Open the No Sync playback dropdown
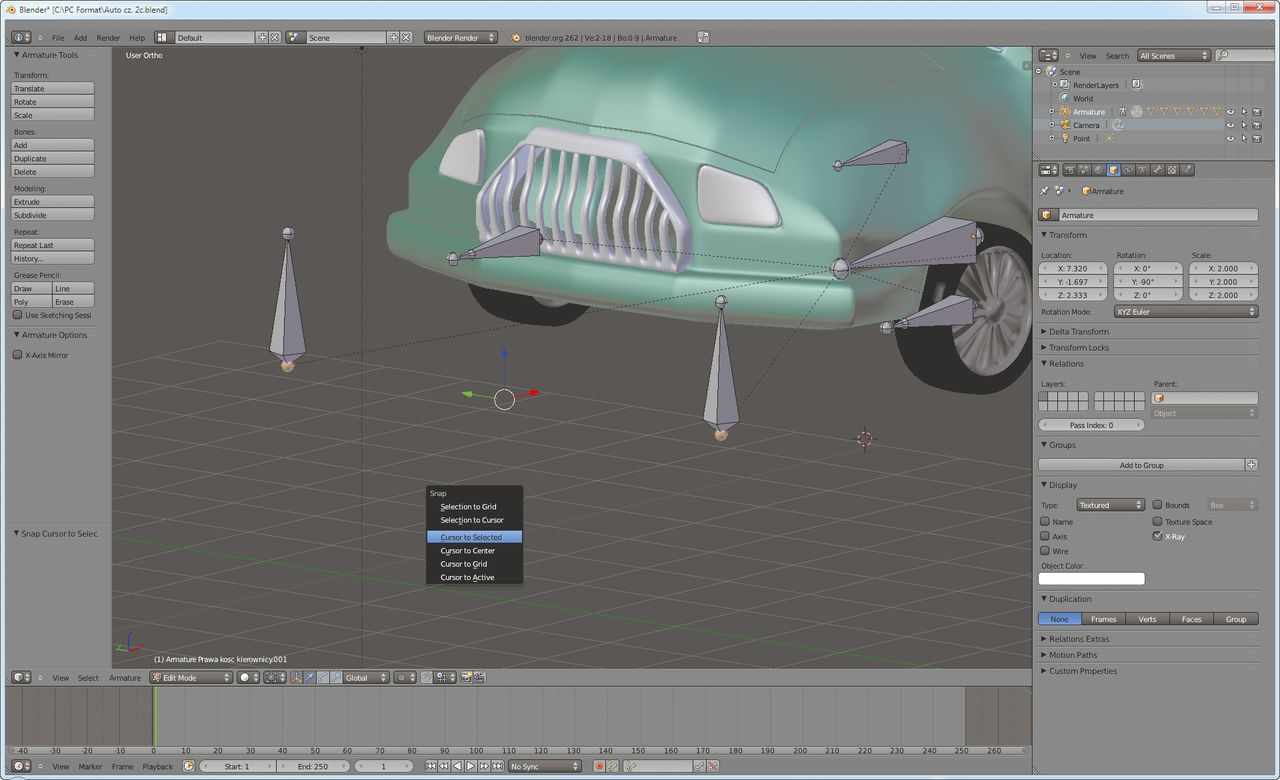This screenshot has width=1280, height=780. click(x=545, y=766)
